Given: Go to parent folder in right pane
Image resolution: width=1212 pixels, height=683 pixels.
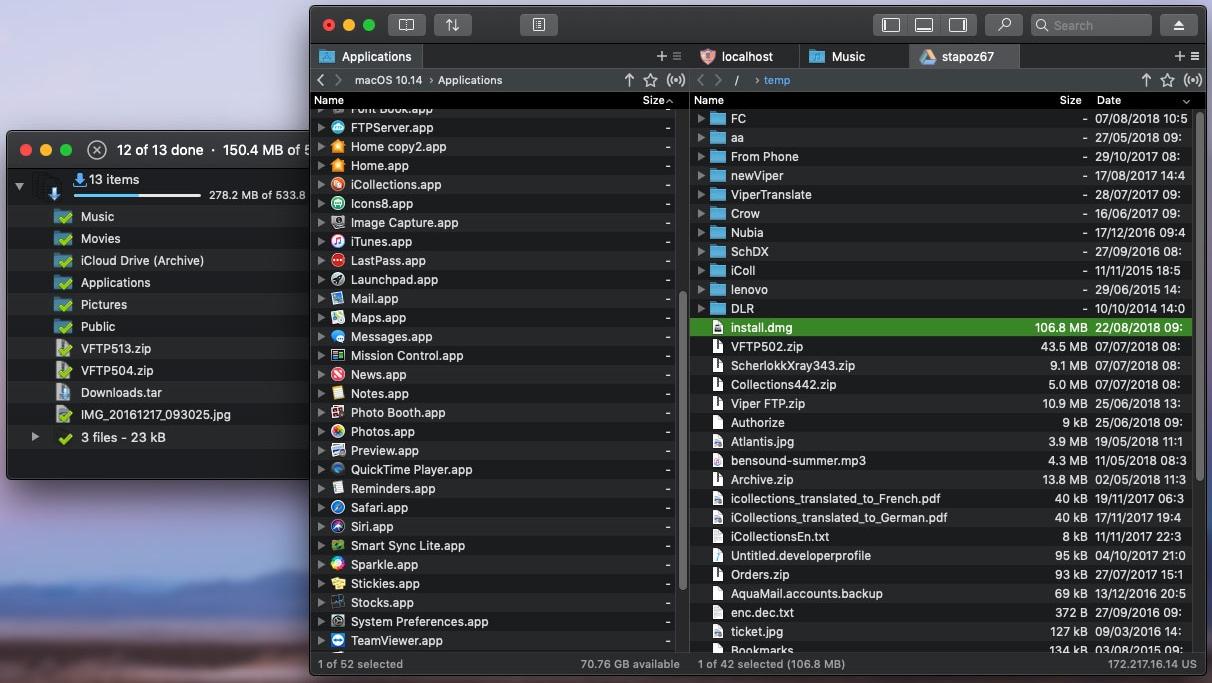Looking at the screenshot, I should tap(1146, 80).
